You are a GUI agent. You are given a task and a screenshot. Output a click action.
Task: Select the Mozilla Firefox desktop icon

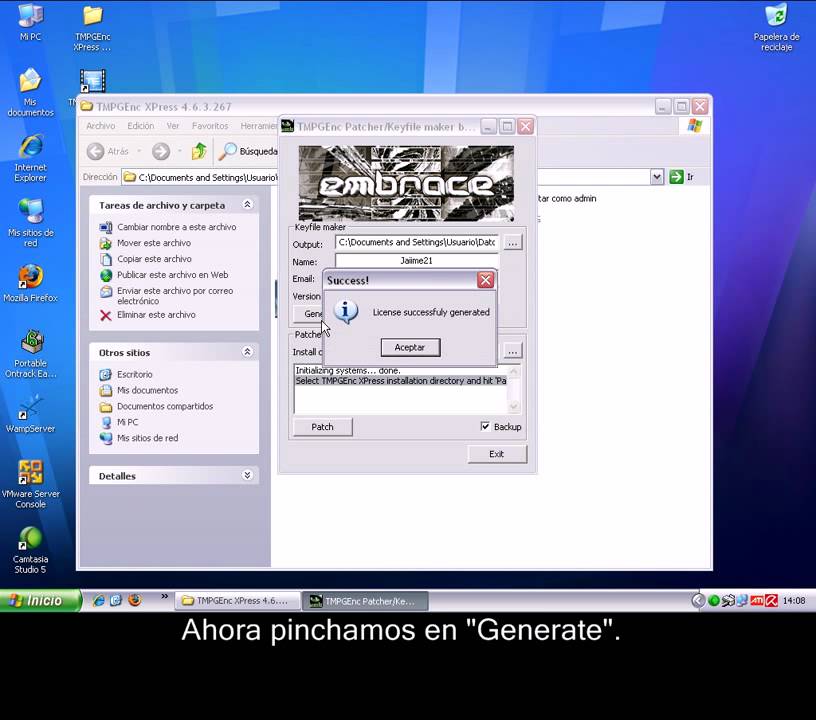pos(30,284)
